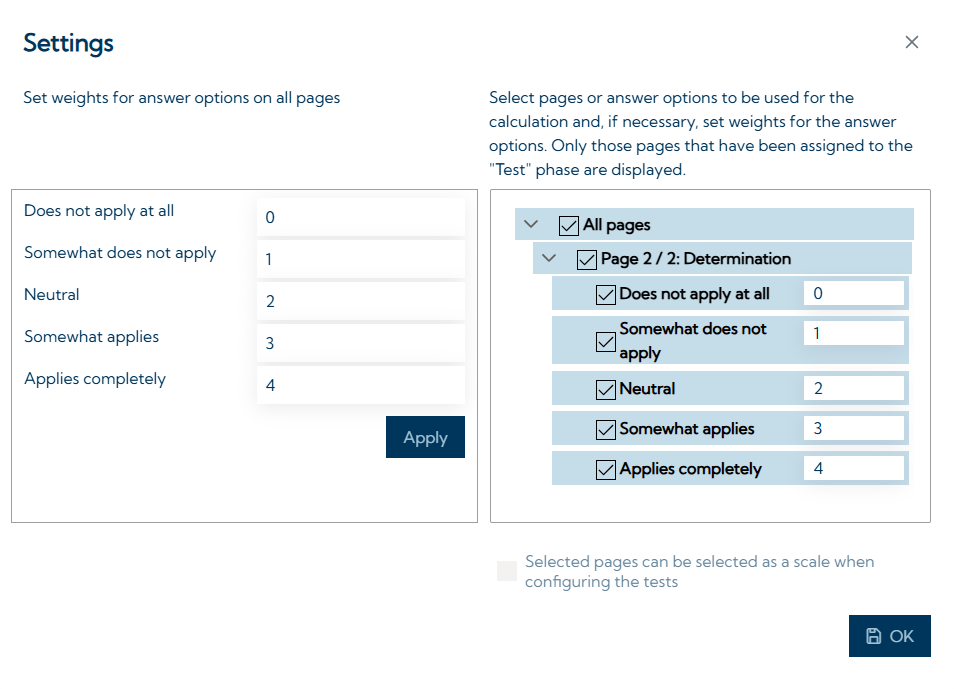Toggle the Page 2 / 2: Determination checkbox
The width and height of the screenshot is (954, 689).
pos(587,260)
